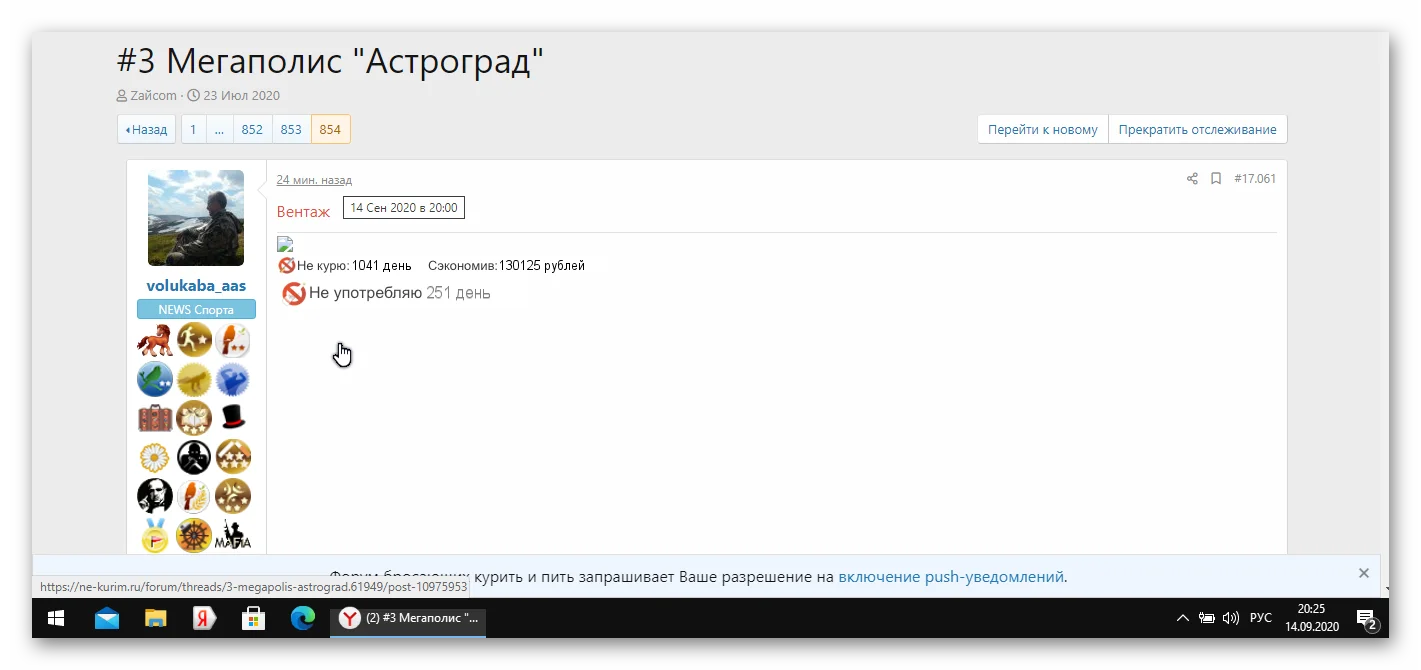Image resolution: width=1421 pixels, height=670 pixels.
Task: Launch Microsoft Edge from the taskbar
Action: pos(303,618)
